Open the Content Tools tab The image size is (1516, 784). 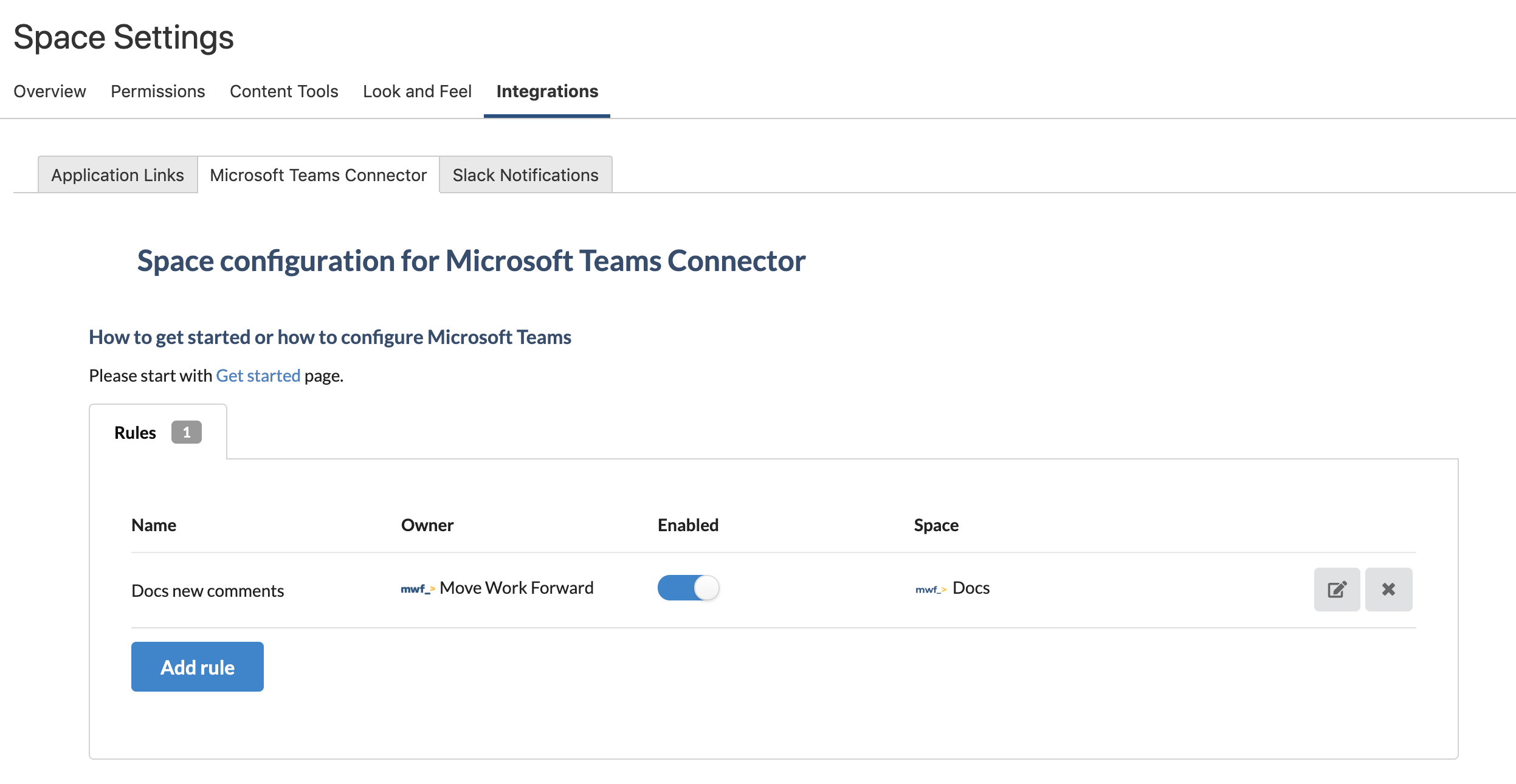(x=284, y=91)
